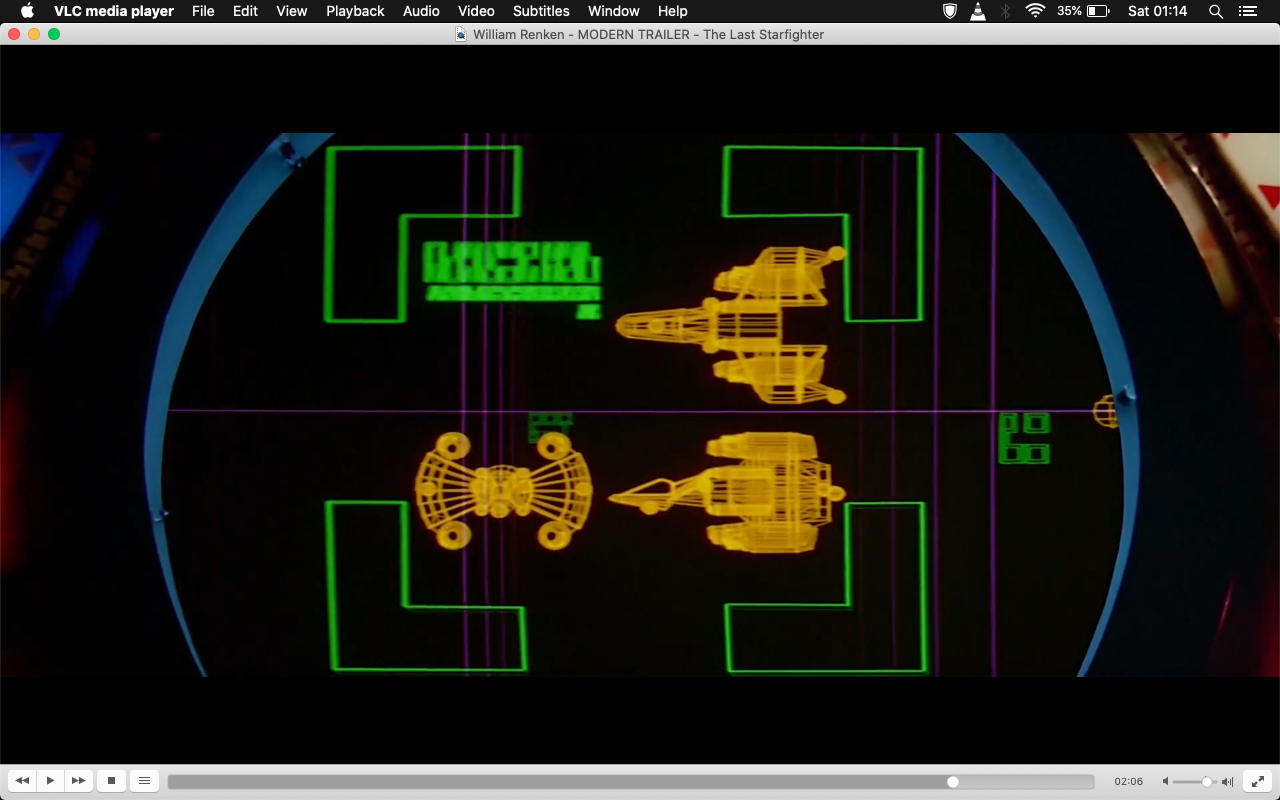
Task: Zoom the VLC window with green button
Action: point(54,34)
